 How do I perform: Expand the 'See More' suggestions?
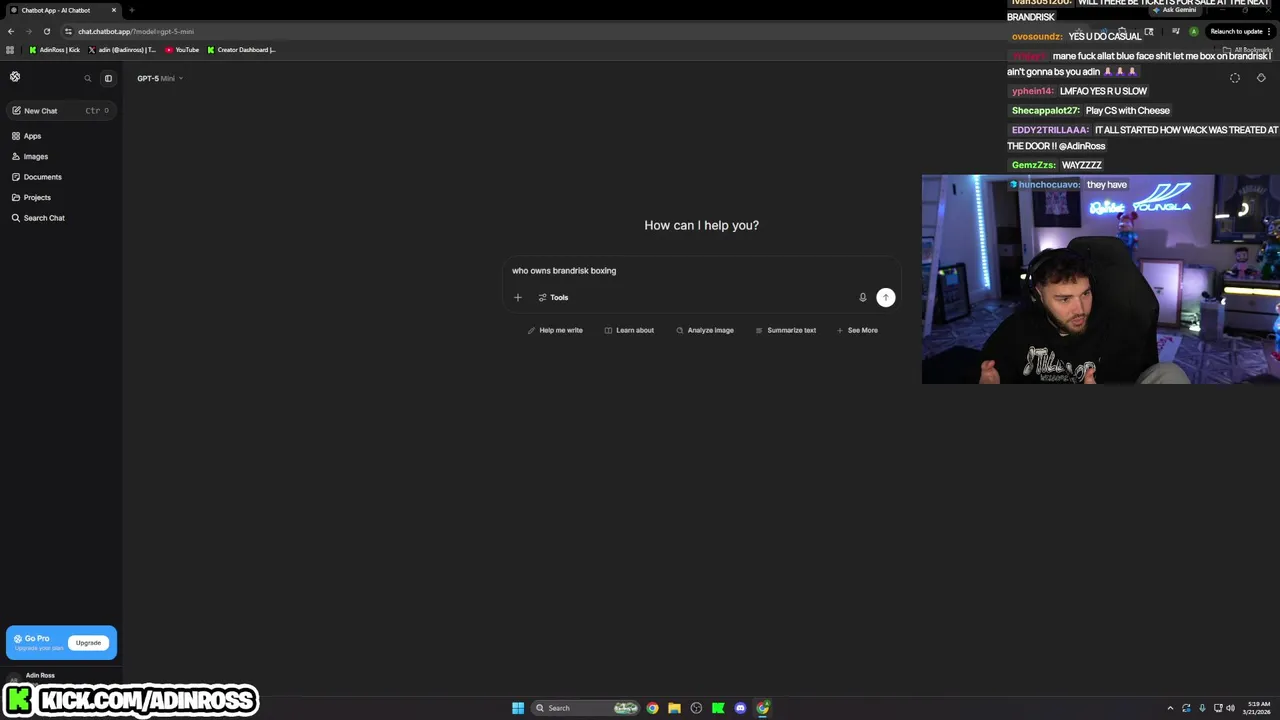[857, 330]
